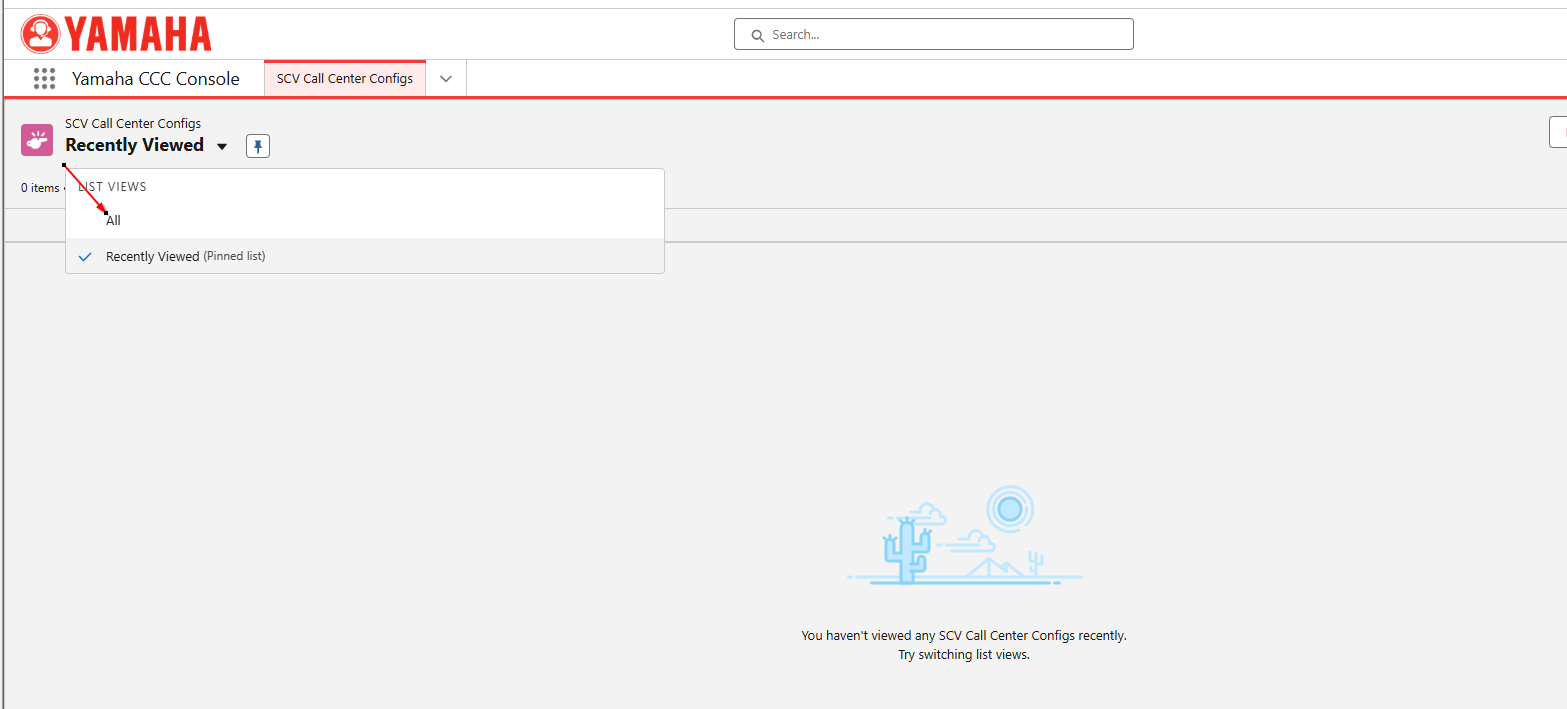
Task: Collapse the Recently Viewed list view dropdown arrow
Action: (222, 147)
